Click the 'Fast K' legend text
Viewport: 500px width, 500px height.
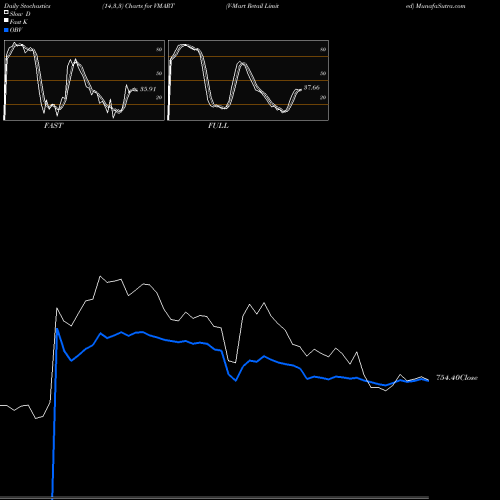pyautogui.click(x=19, y=22)
